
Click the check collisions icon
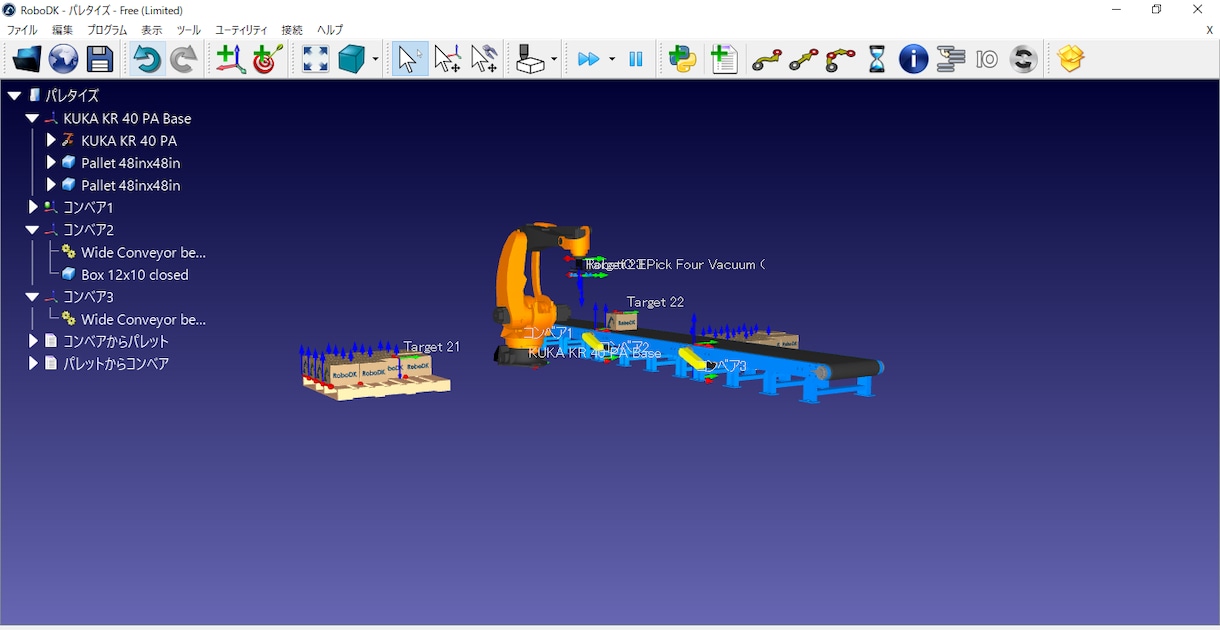[x=531, y=59]
